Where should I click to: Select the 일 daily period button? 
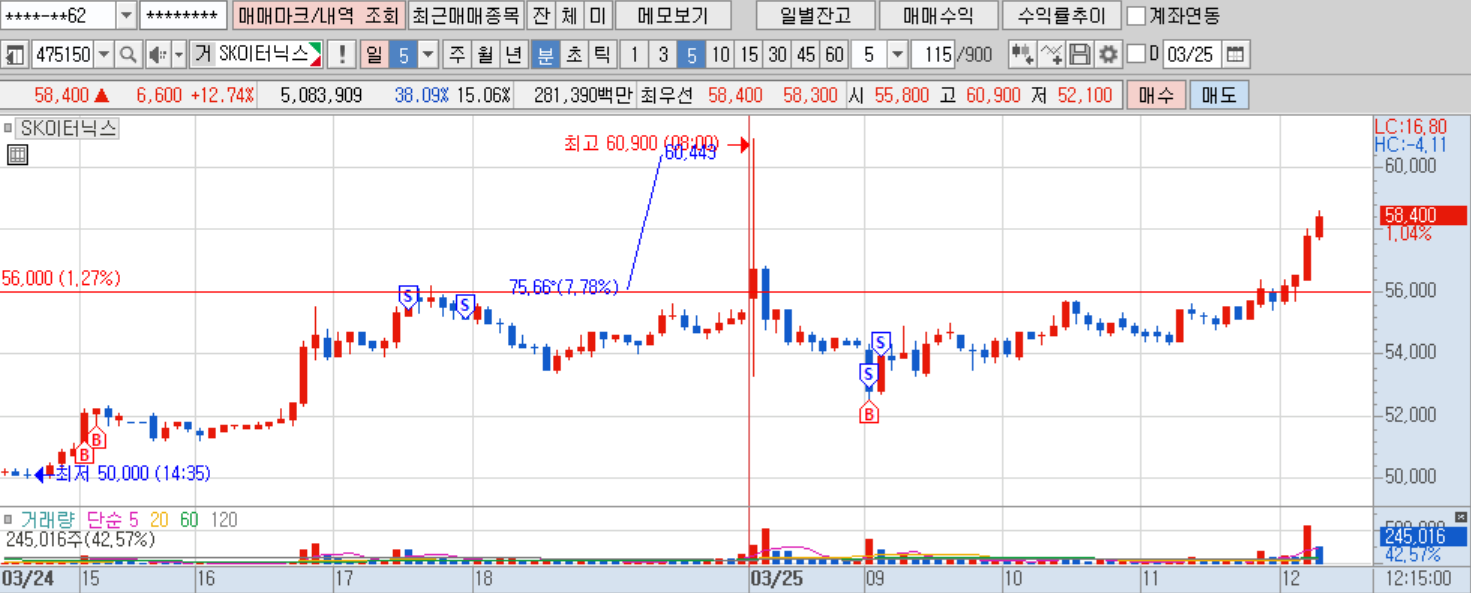(x=374, y=54)
